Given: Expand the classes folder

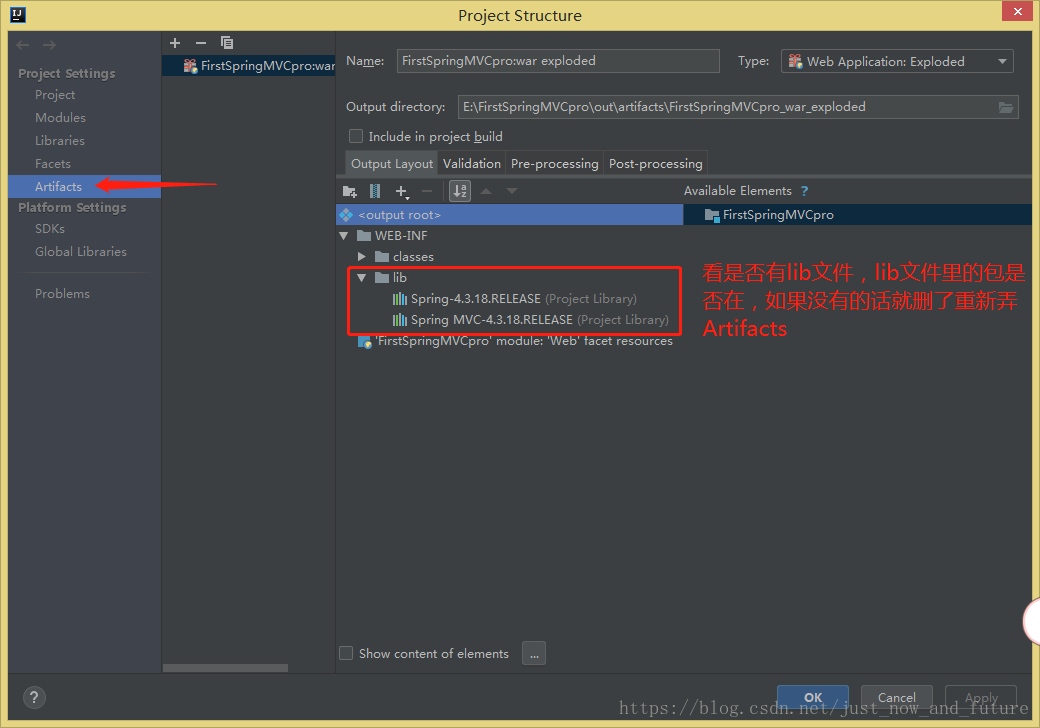Looking at the screenshot, I should pyautogui.click(x=361, y=257).
